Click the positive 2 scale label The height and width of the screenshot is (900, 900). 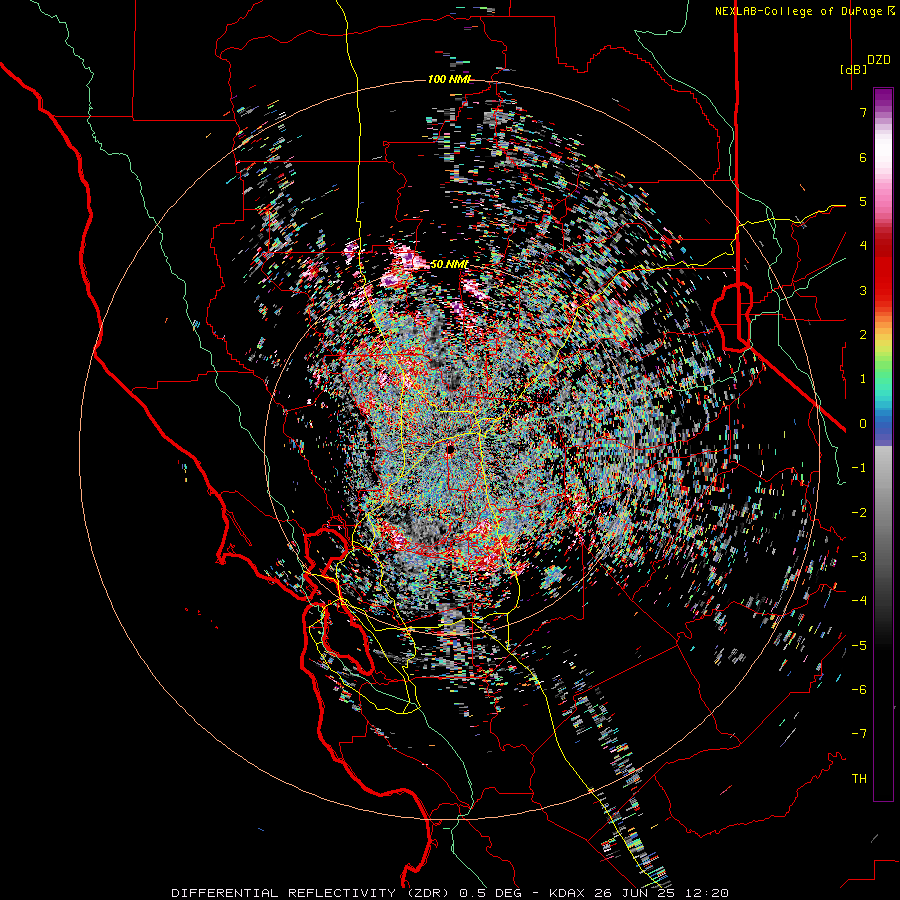(x=863, y=335)
